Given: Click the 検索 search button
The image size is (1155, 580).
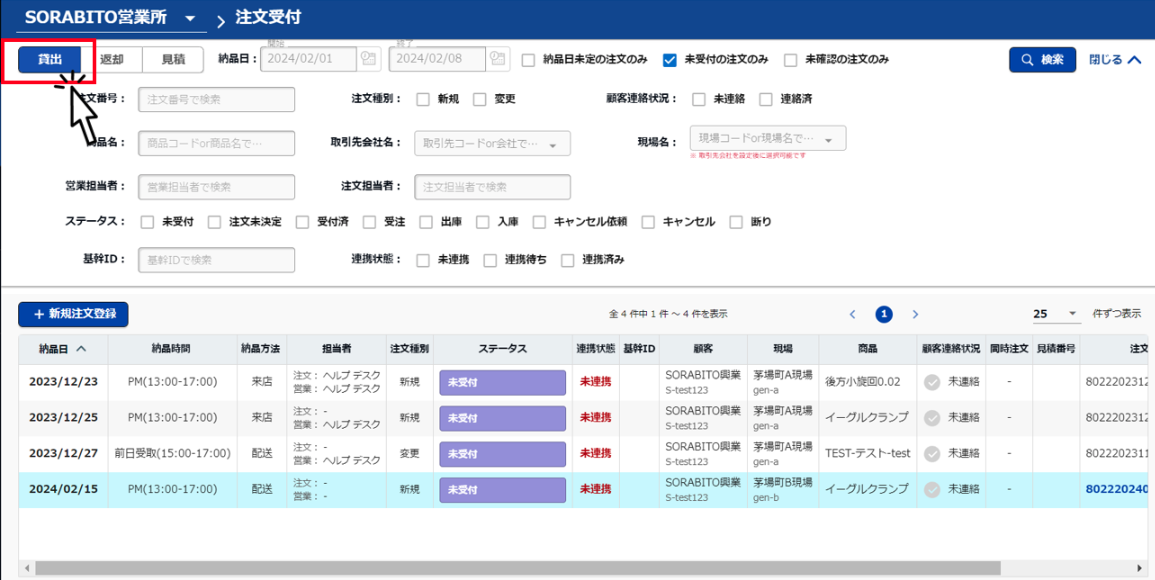Looking at the screenshot, I should [1042, 60].
